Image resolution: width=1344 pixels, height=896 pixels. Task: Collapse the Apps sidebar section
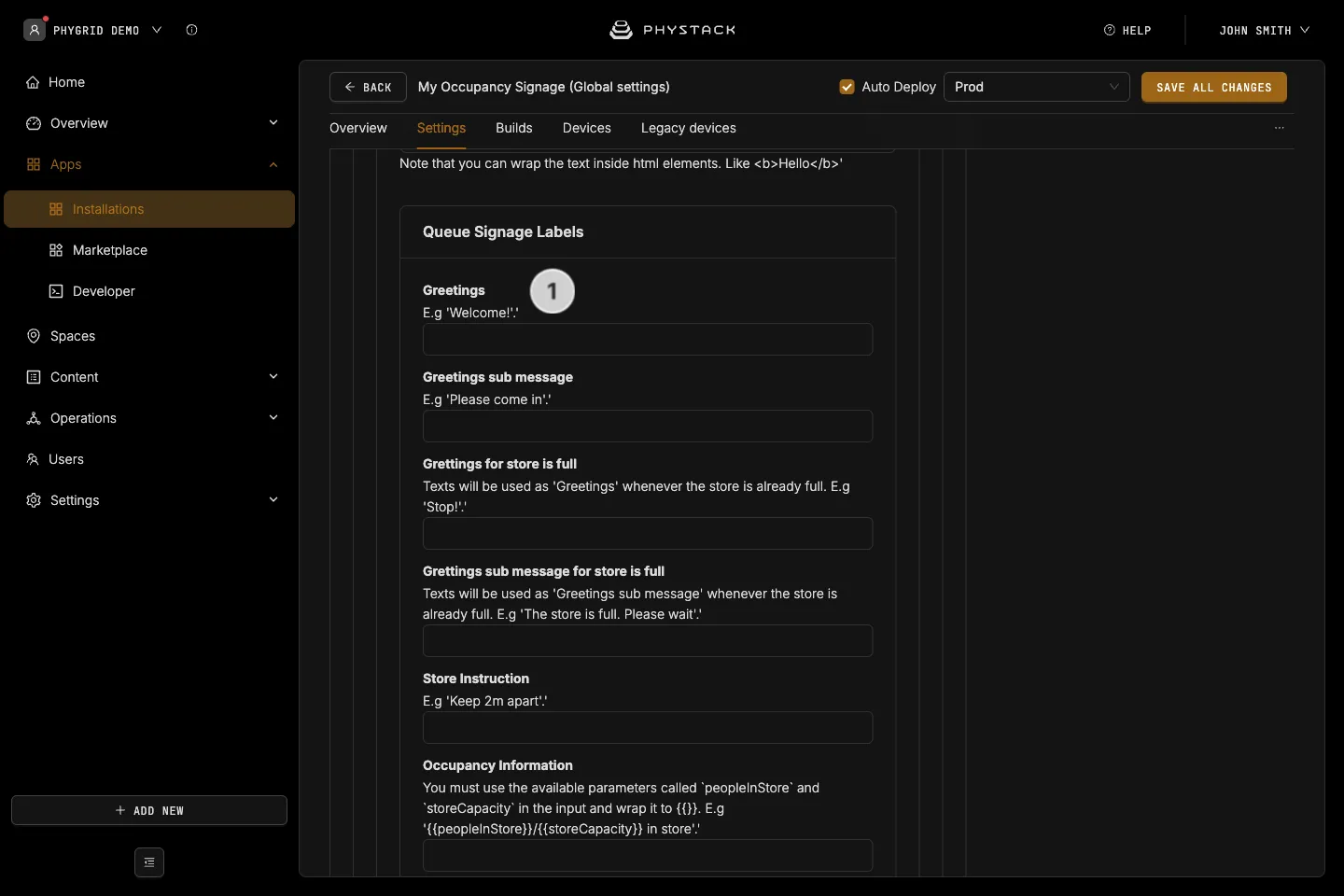click(x=273, y=164)
